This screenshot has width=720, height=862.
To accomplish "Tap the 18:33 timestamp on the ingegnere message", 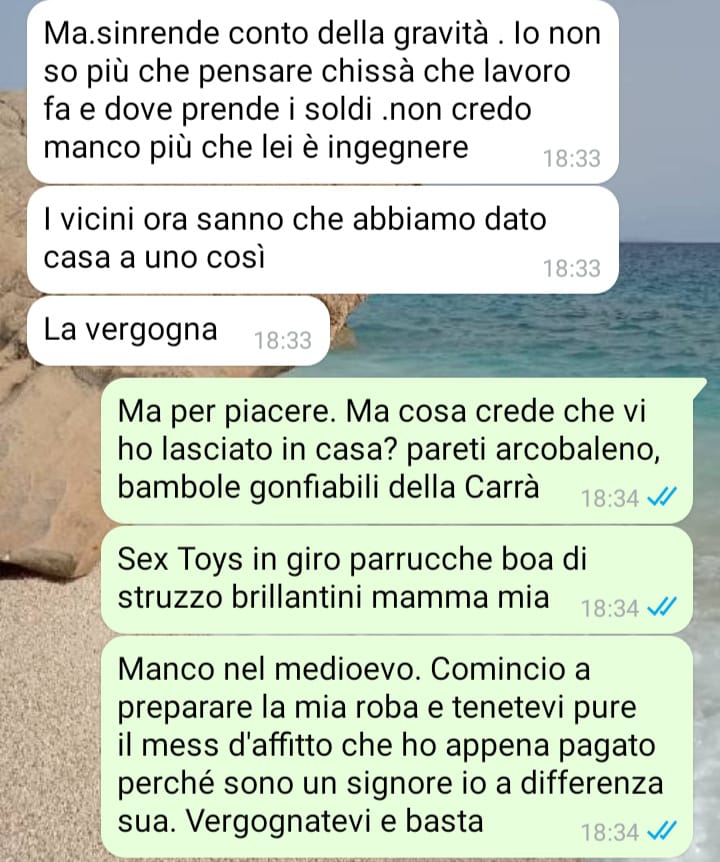I will click(572, 159).
